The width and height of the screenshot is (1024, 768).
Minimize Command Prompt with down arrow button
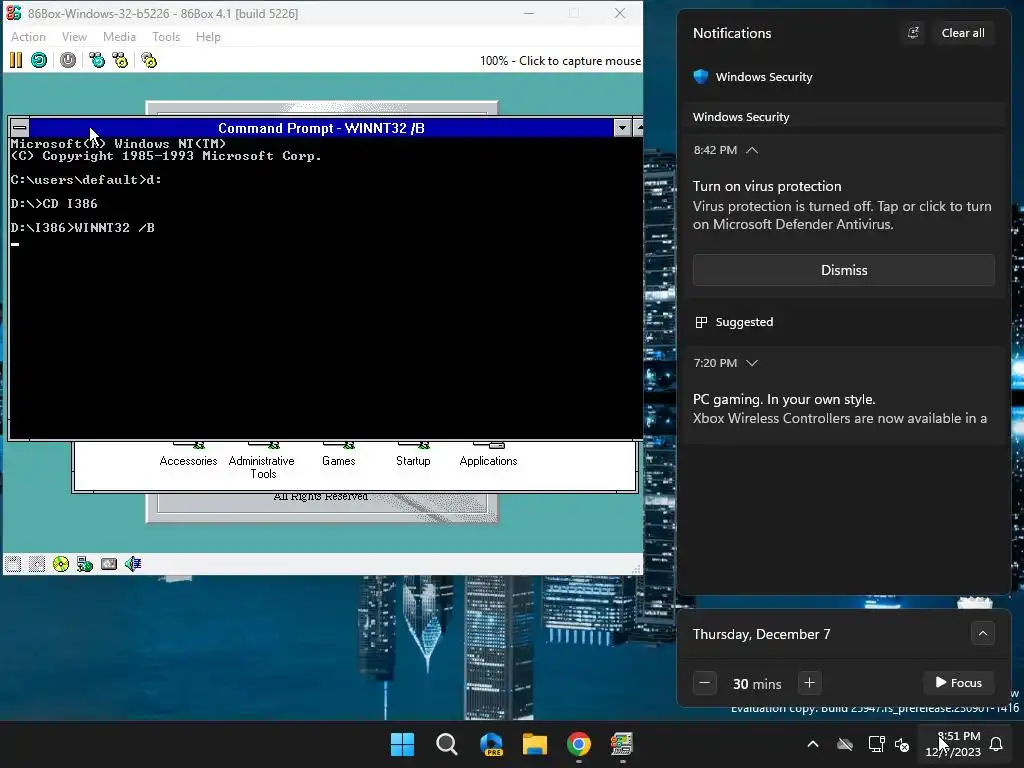(x=622, y=128)
